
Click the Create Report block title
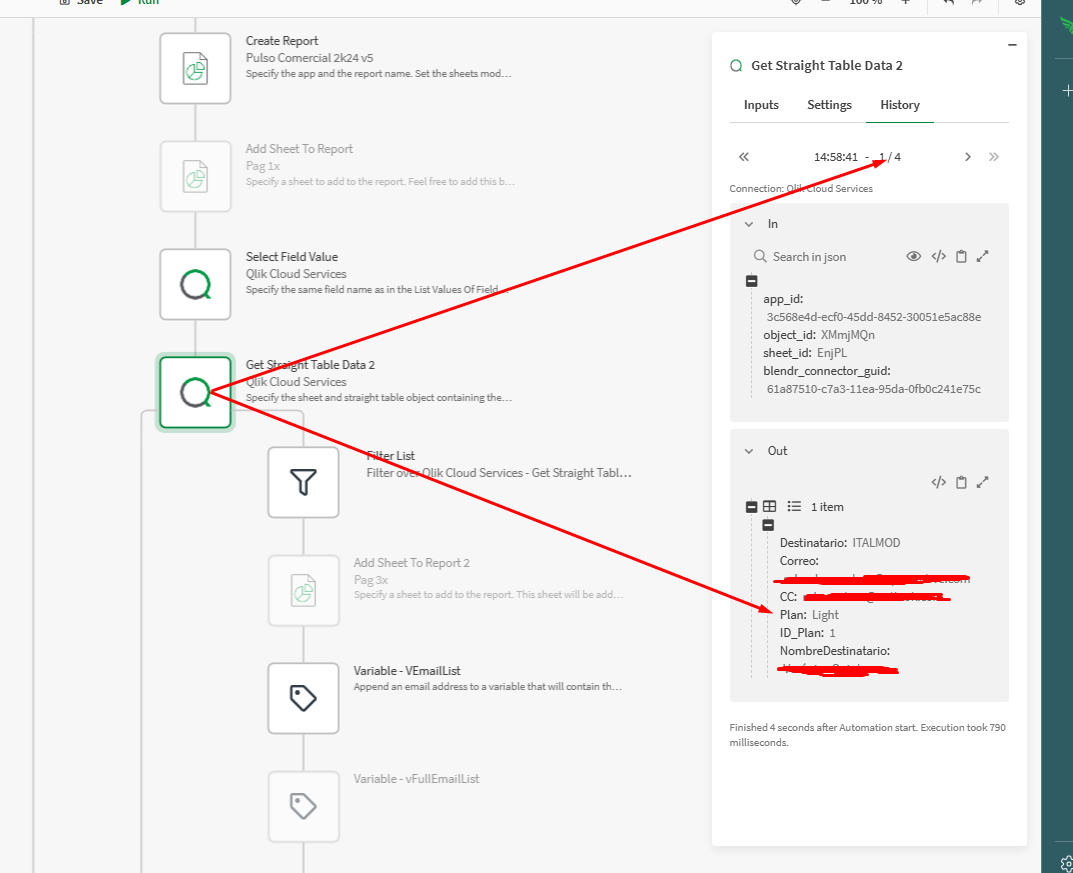click(282, 41)
